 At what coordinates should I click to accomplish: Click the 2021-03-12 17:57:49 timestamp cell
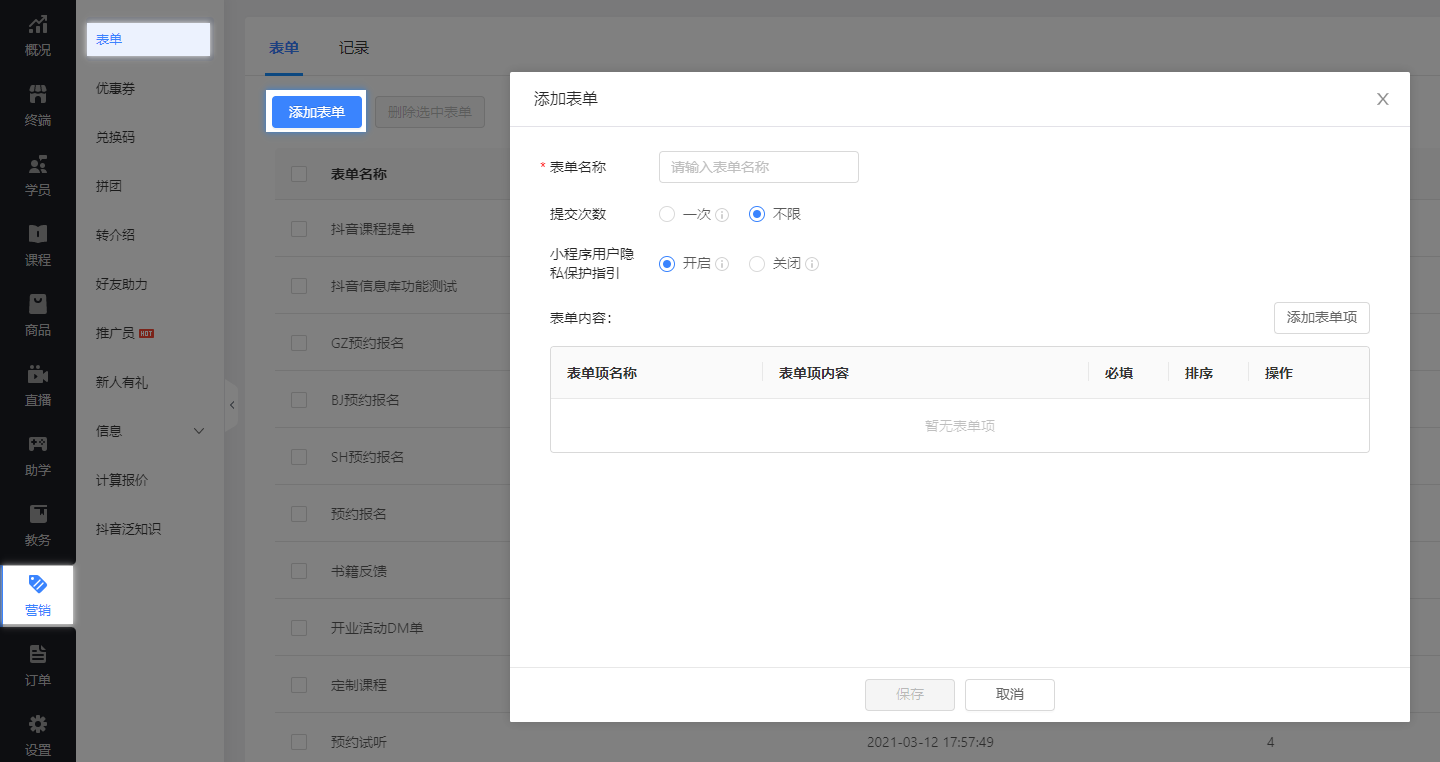(x=930, y=742)
